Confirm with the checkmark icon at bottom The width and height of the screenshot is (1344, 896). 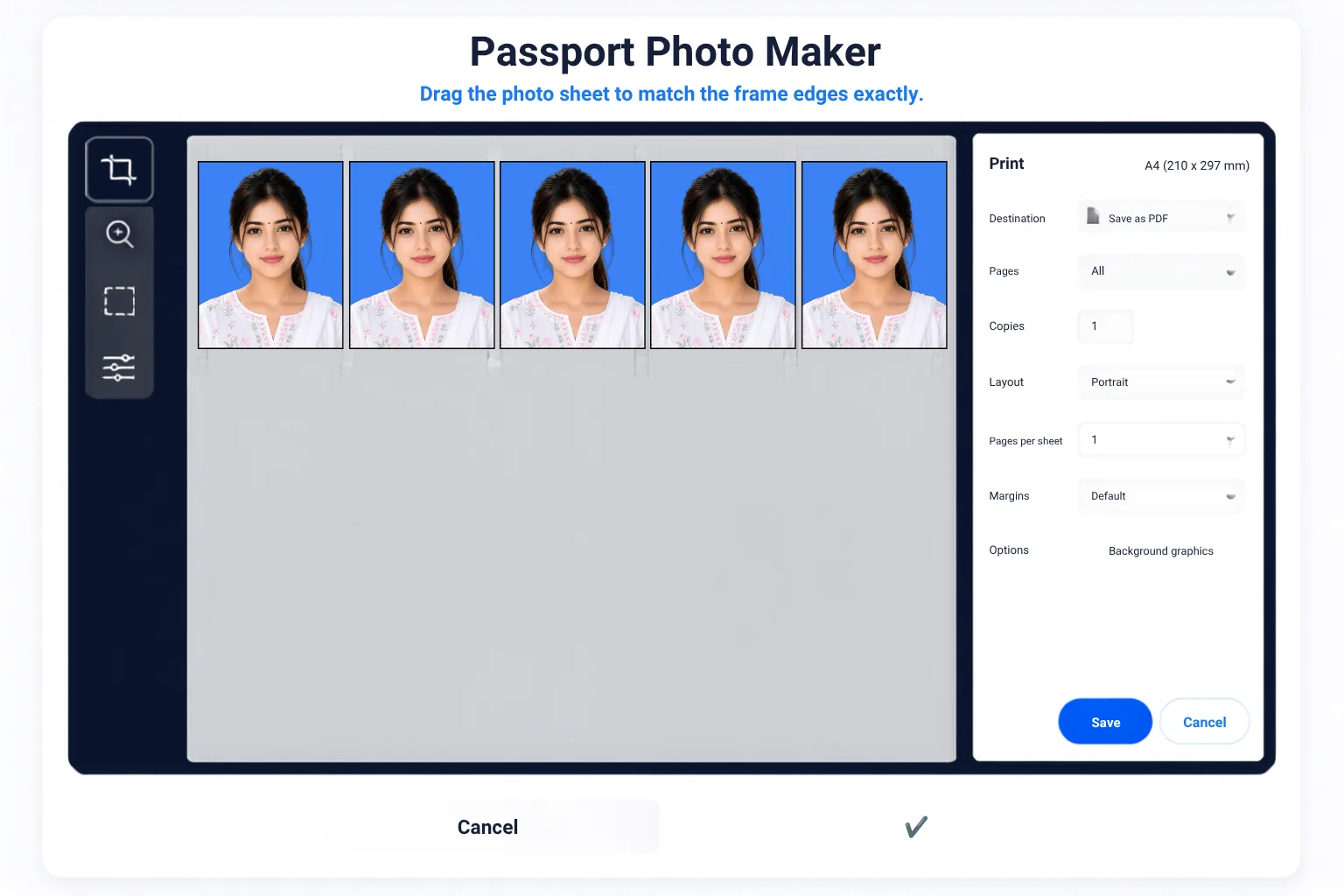click(x=916, y=827)
